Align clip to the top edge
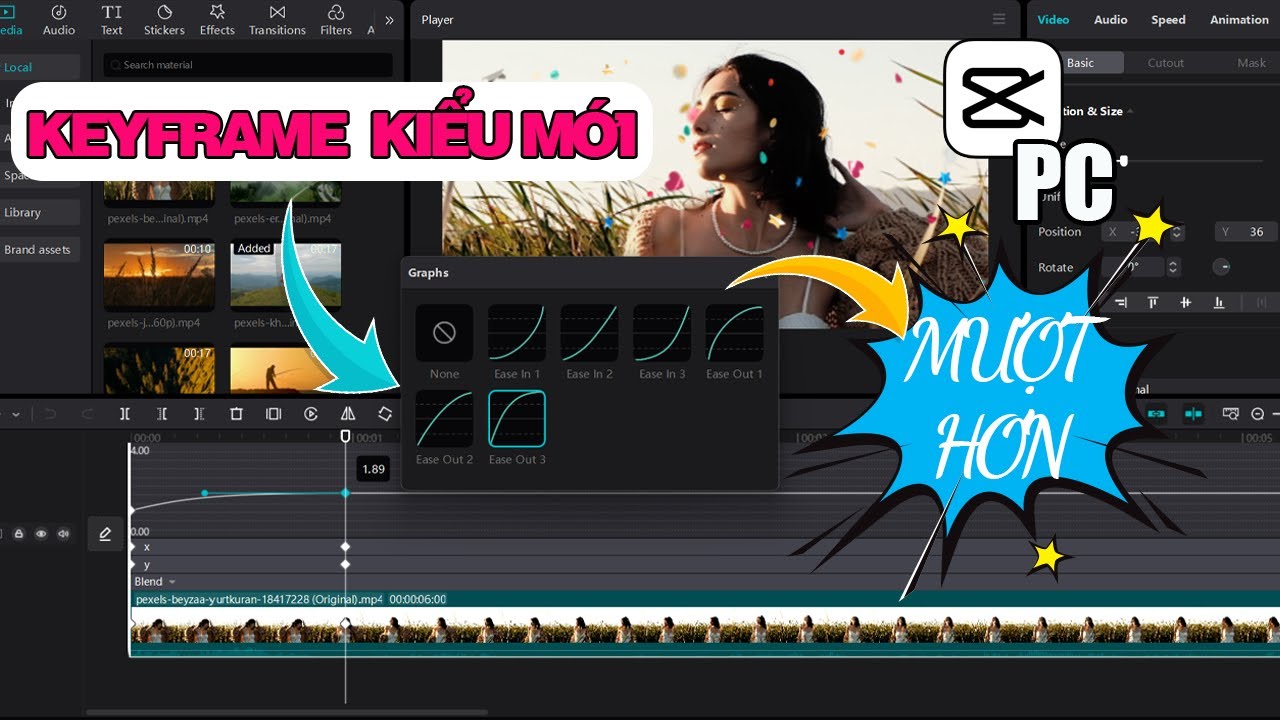 [x=1153, y=302]
